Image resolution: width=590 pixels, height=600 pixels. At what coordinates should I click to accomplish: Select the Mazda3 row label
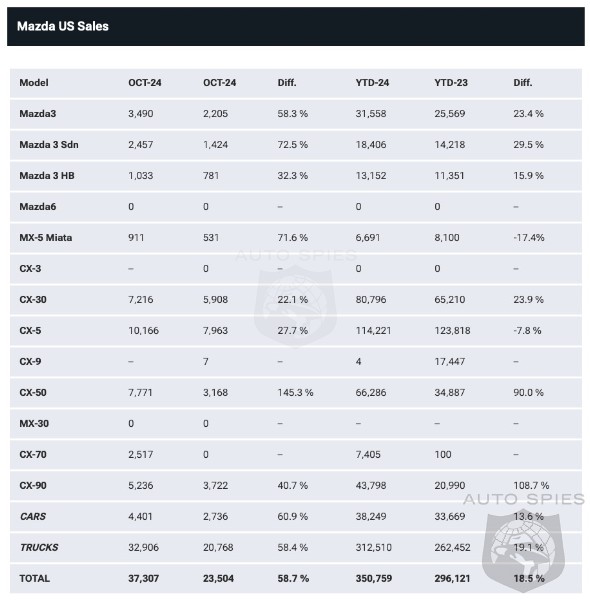tap(37, 114)
